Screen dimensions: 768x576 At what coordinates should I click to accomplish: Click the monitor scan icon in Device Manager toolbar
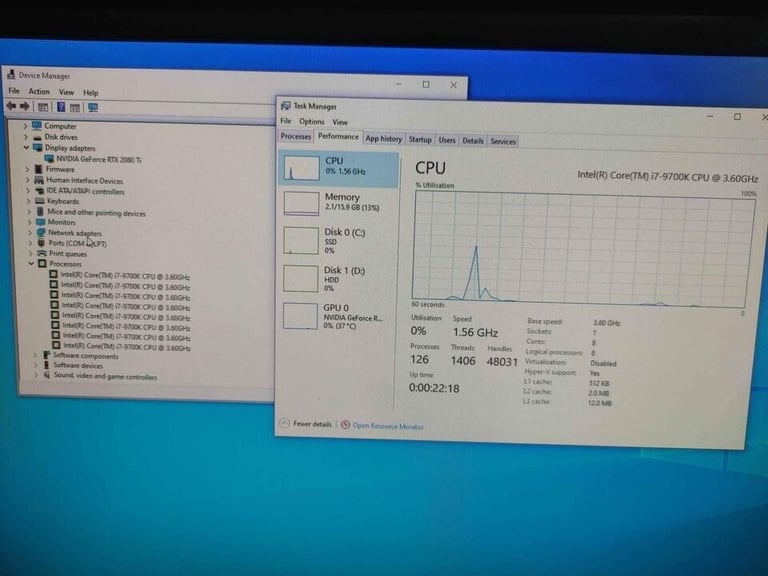pyautogui.click(x=93, y=107)
